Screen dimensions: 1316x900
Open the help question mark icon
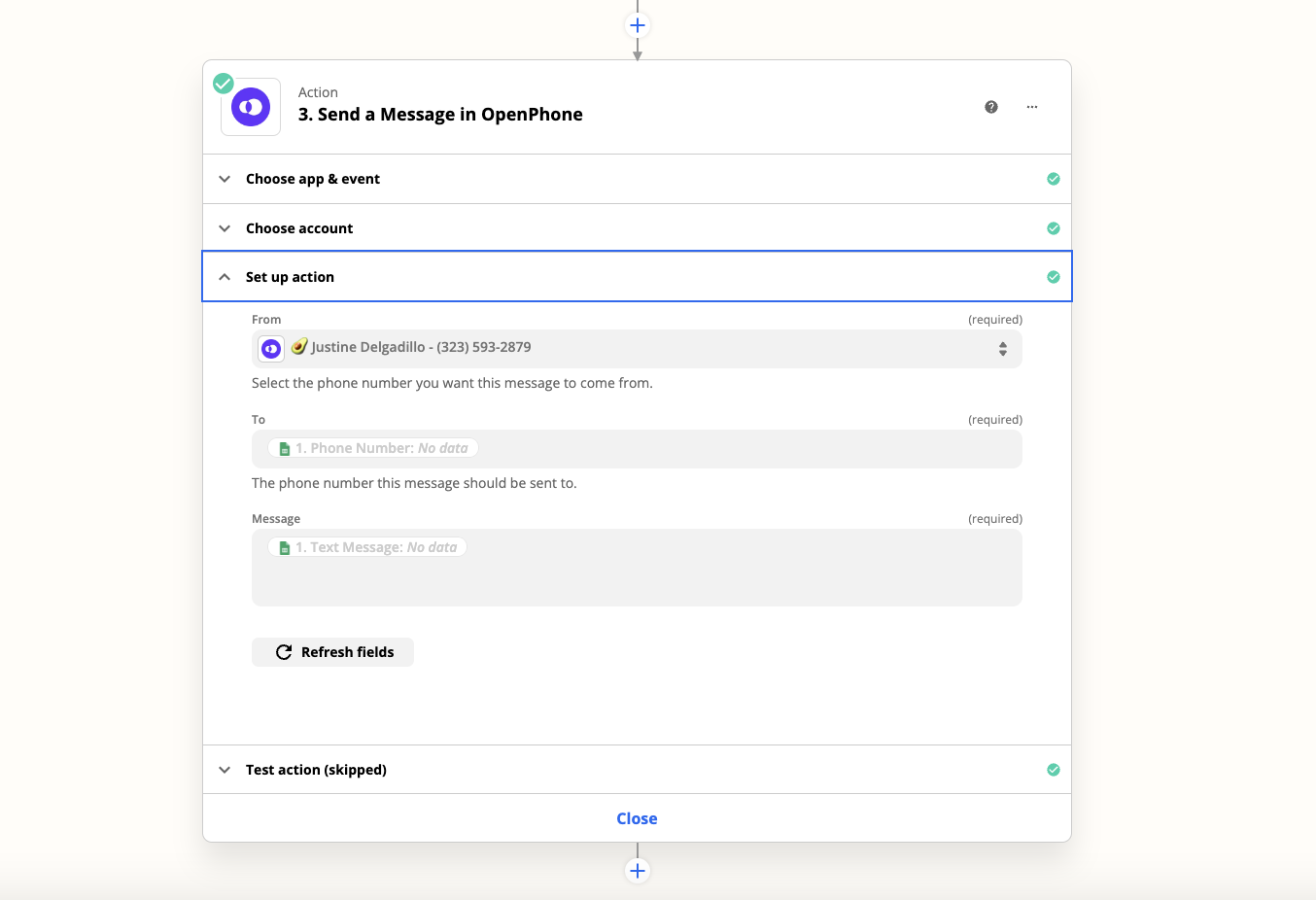point(991,107)
